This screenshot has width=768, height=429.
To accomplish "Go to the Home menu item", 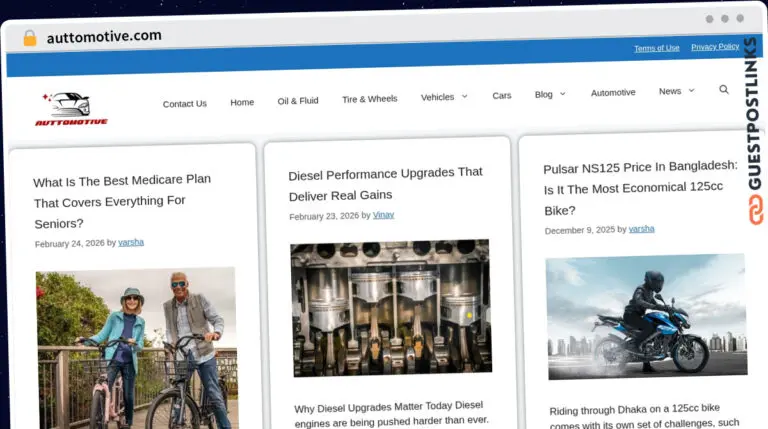I will [242, 102].
